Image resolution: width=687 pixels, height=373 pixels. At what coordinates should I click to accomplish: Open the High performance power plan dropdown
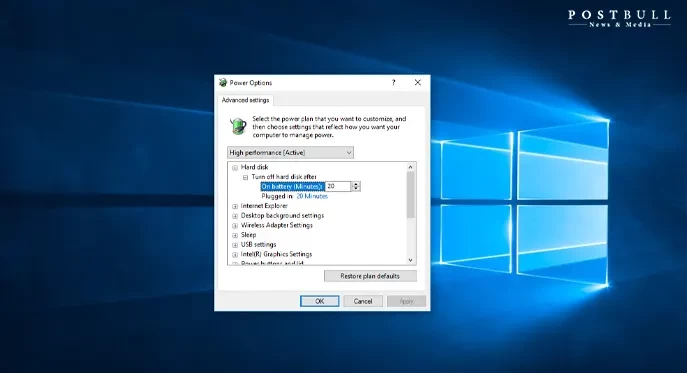click(x=290, y=153)
